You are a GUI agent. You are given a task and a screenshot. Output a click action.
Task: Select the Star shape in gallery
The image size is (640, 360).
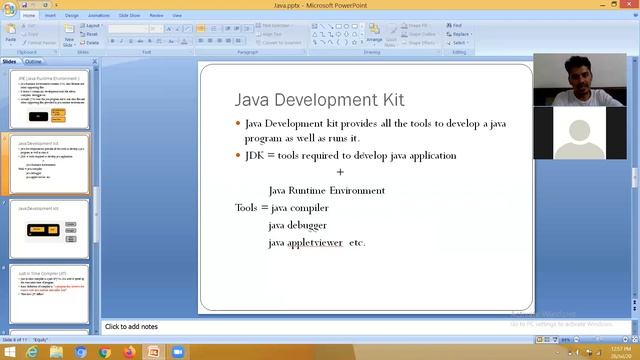(354, 42)
